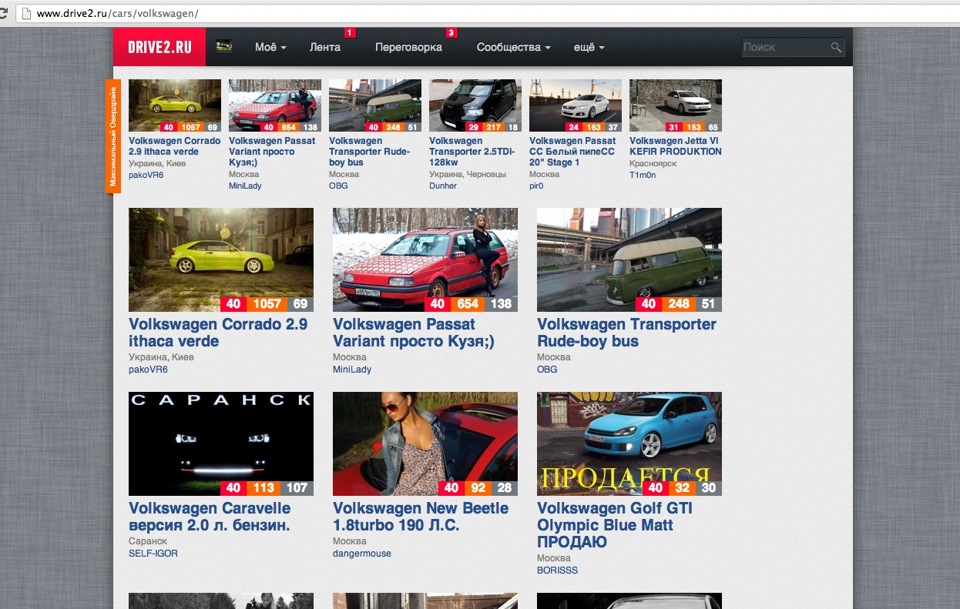960x609 pixels.
Task: Open large pakoVR6 profile link under Corrado
Action: tap(148, 370)
